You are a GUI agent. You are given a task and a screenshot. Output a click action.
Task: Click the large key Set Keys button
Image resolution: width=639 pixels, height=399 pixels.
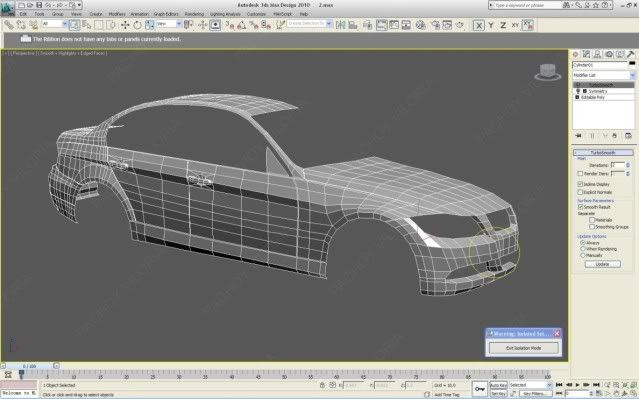tap(480, 388)
